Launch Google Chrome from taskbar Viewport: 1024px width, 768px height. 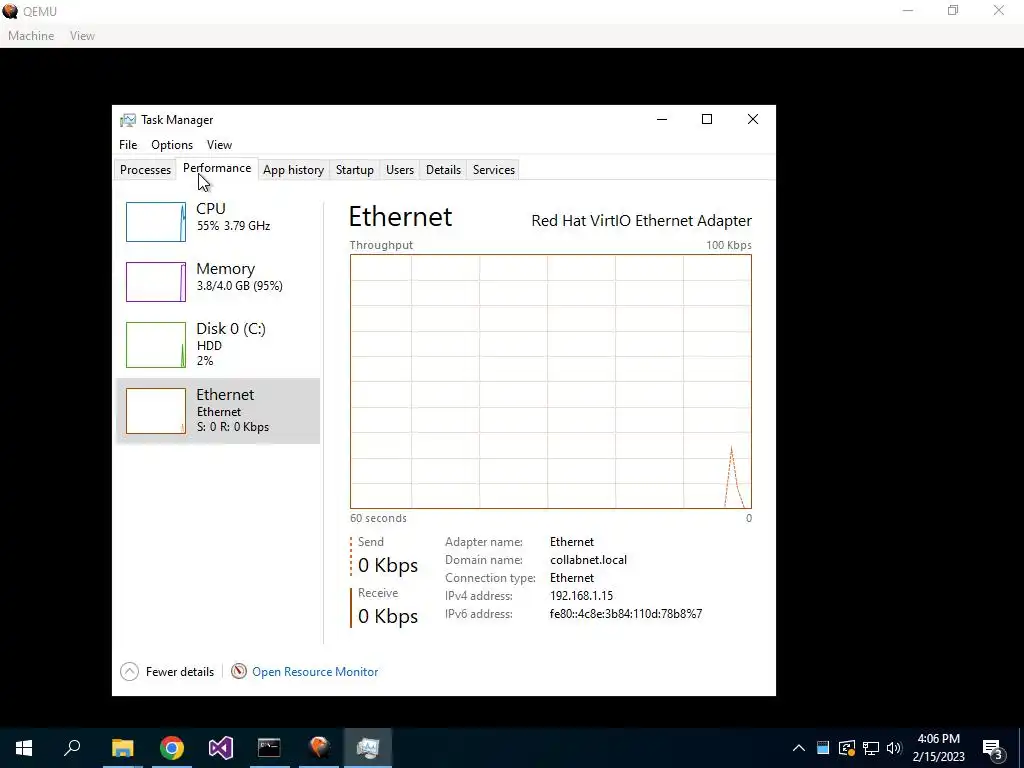tap(172, 748)
